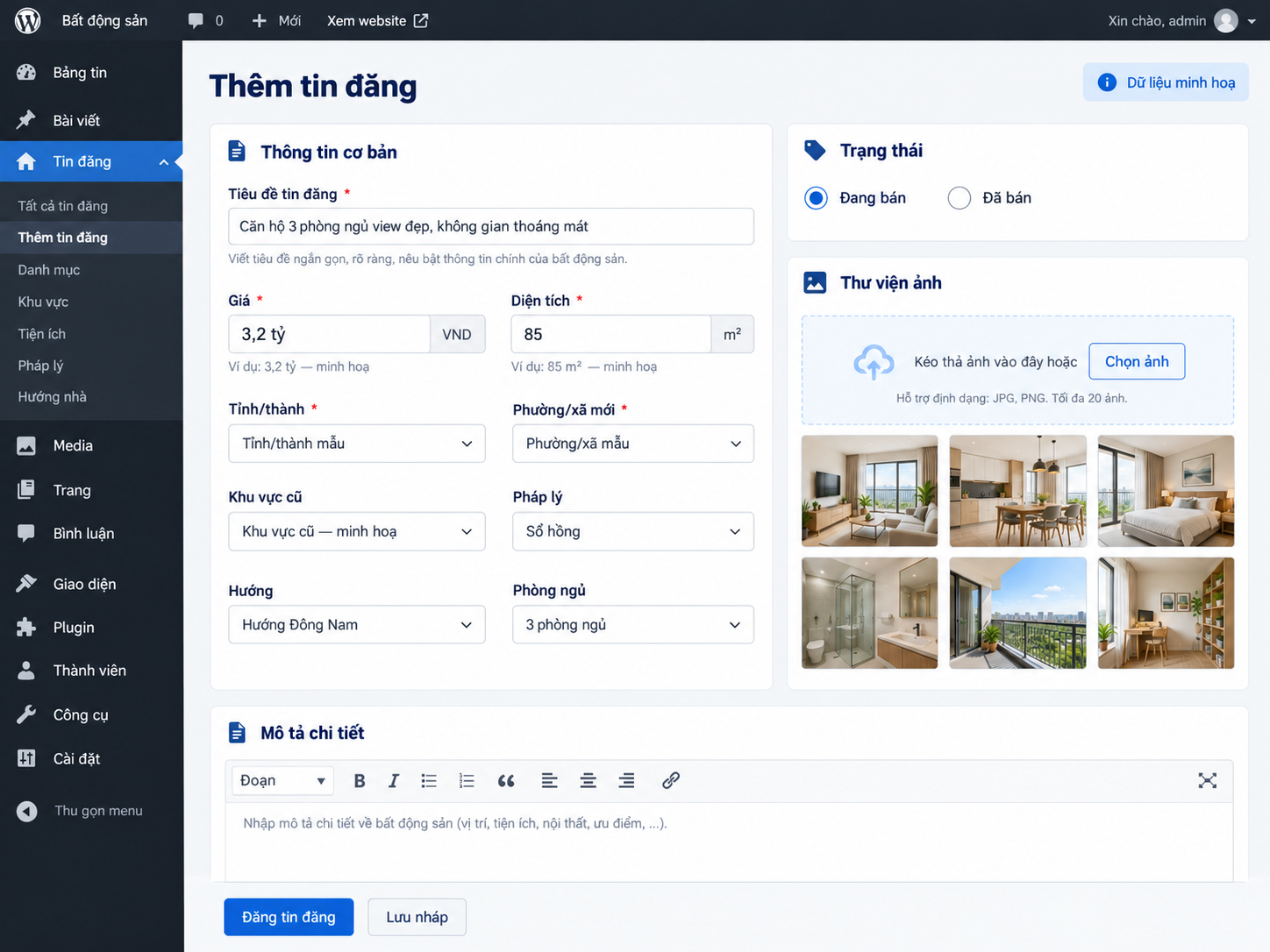This screenshot has height=952, width=1270.
Task: Click the Giá price input field
Action: tap(330, 334)
